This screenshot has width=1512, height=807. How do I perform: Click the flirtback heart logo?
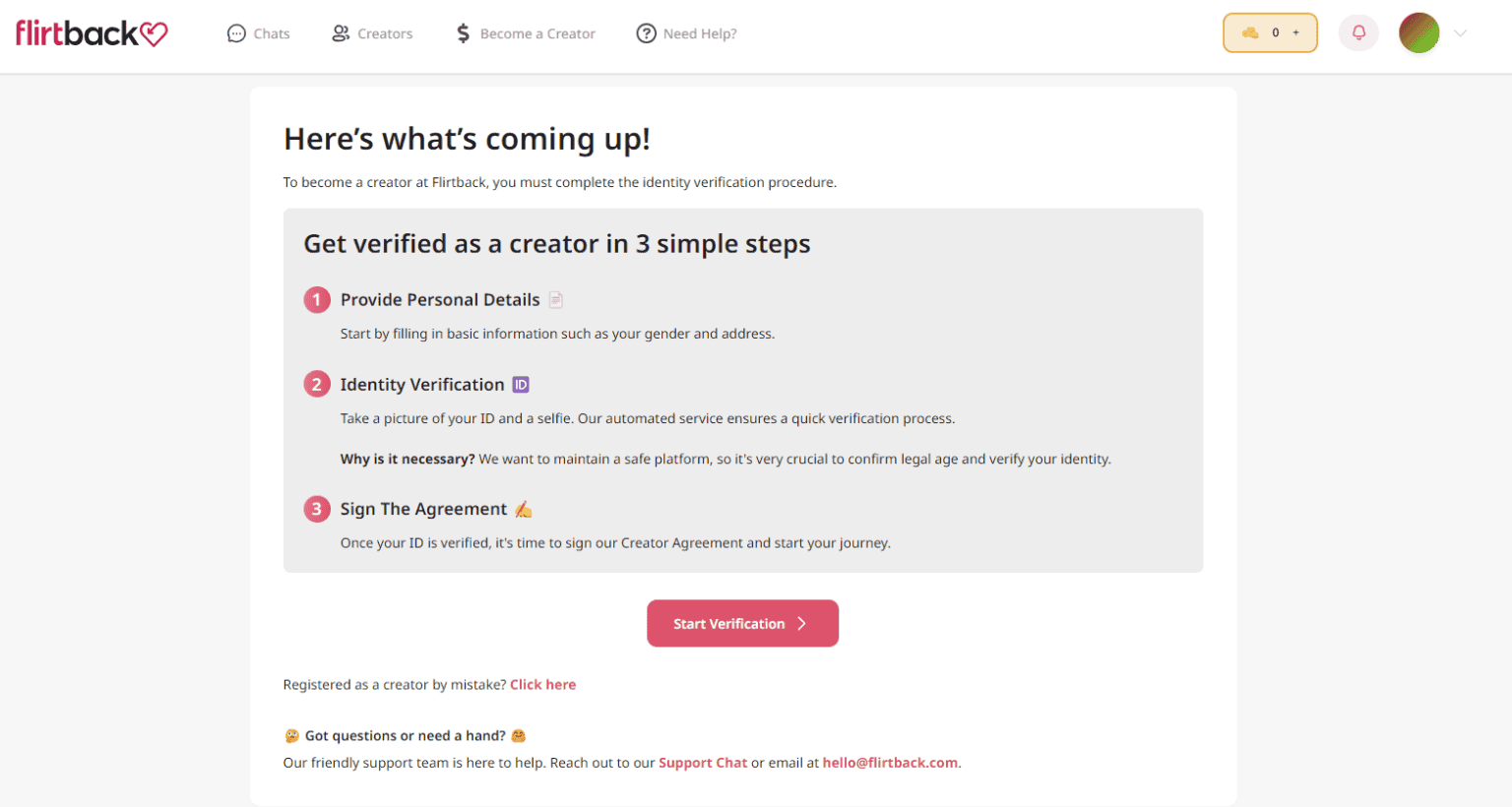pos(92,33)
